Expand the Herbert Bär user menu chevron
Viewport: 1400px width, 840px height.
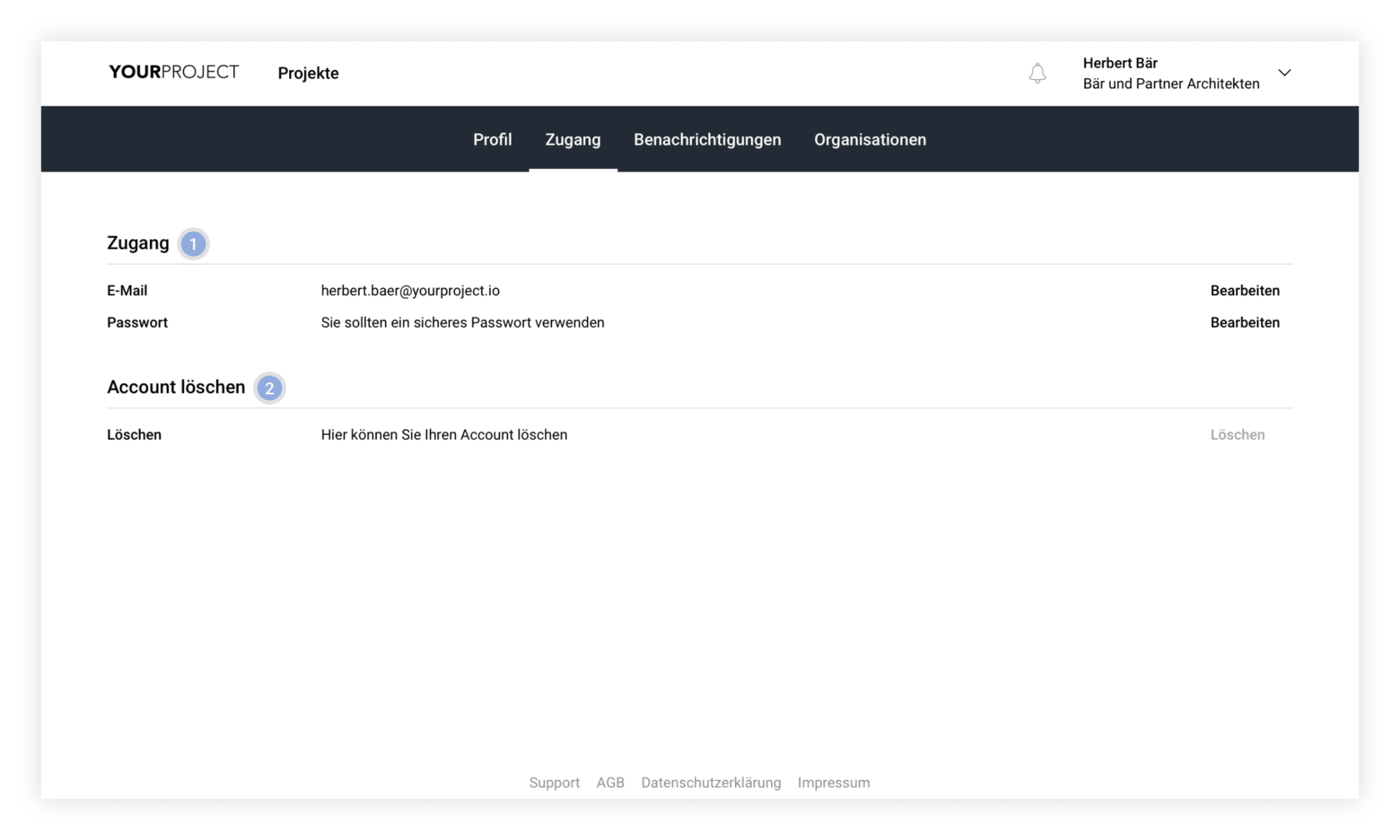(1284, 73)
